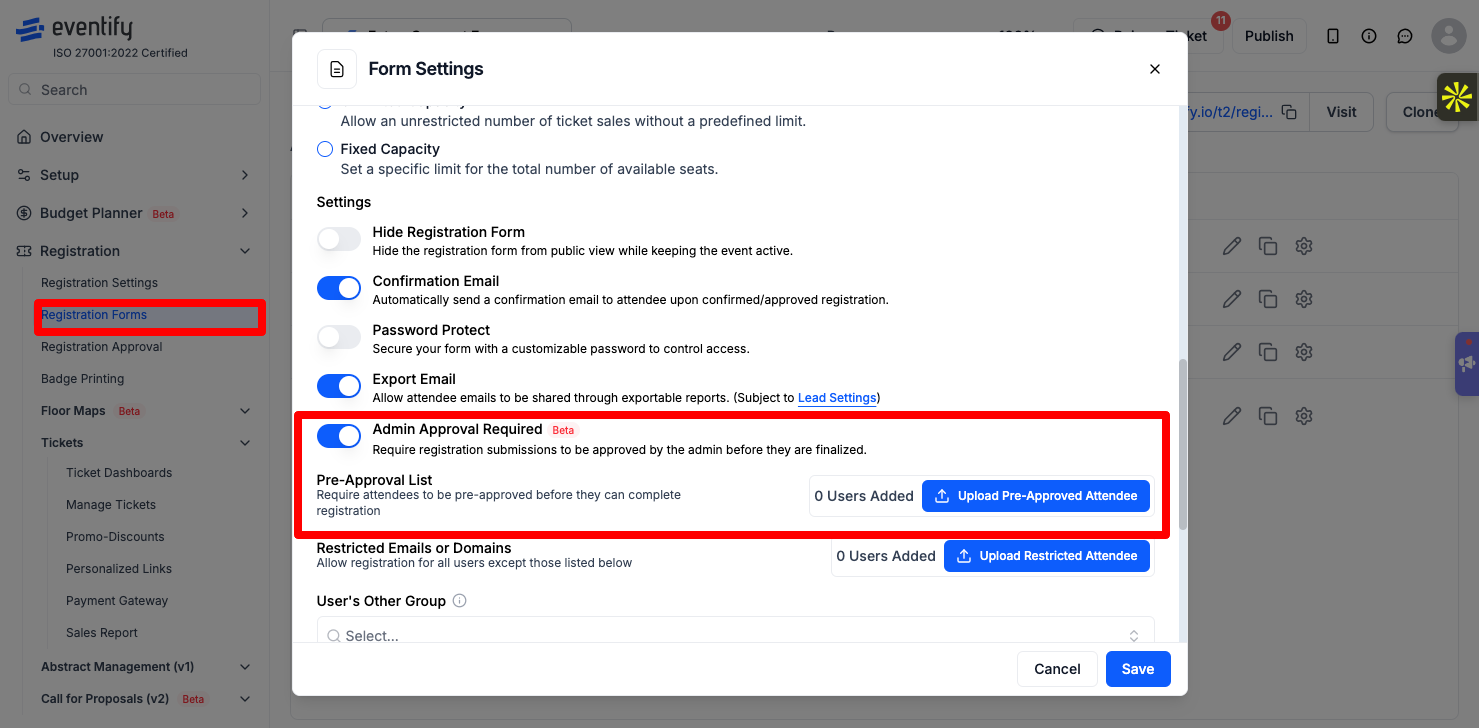Open the Lead Settings link
1479x728 pixels.
point(837,398)
